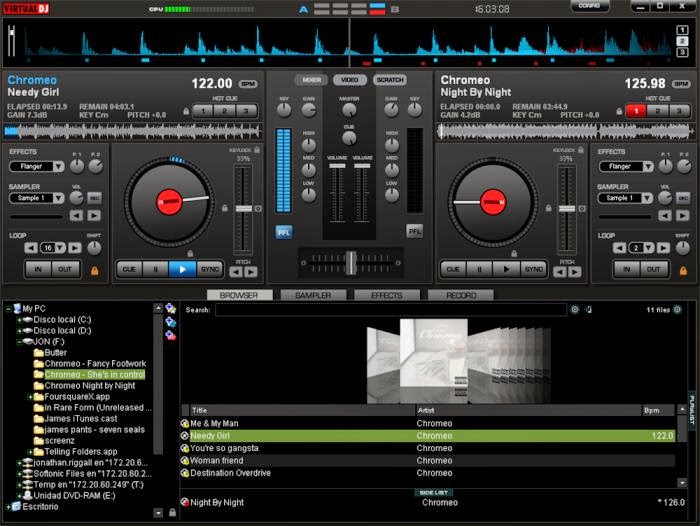Play the left deck track
Screen dimensions: 700x526
(182, 269)
